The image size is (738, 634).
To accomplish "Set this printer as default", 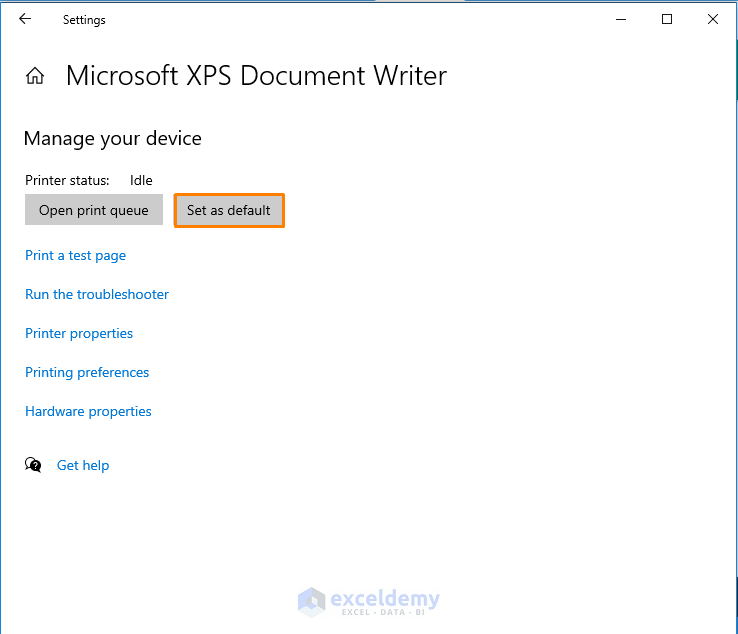I will click(x=229, y=210).
